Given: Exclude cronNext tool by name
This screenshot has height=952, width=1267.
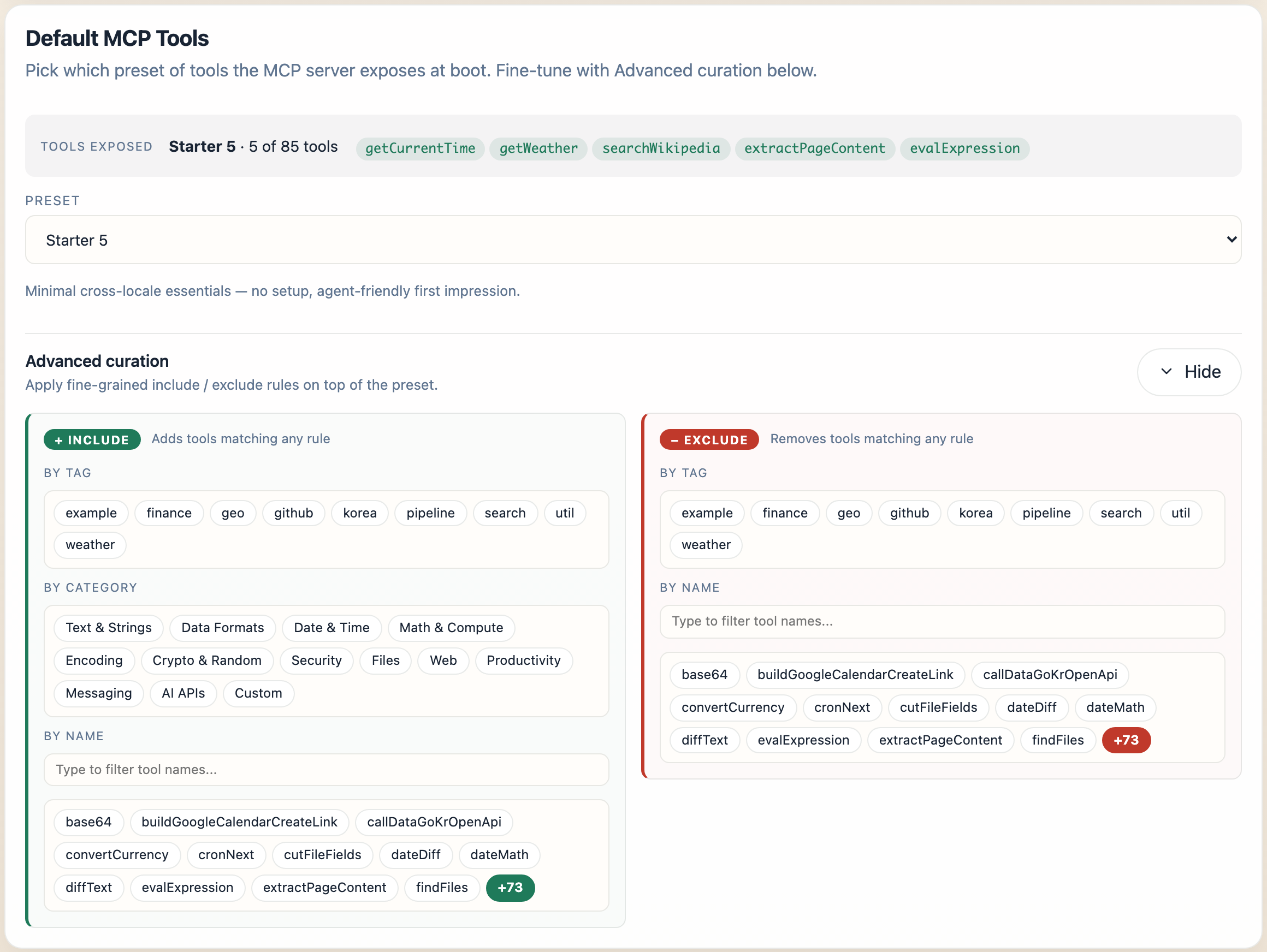Looking at the screenshot, I should click(842, 707).
